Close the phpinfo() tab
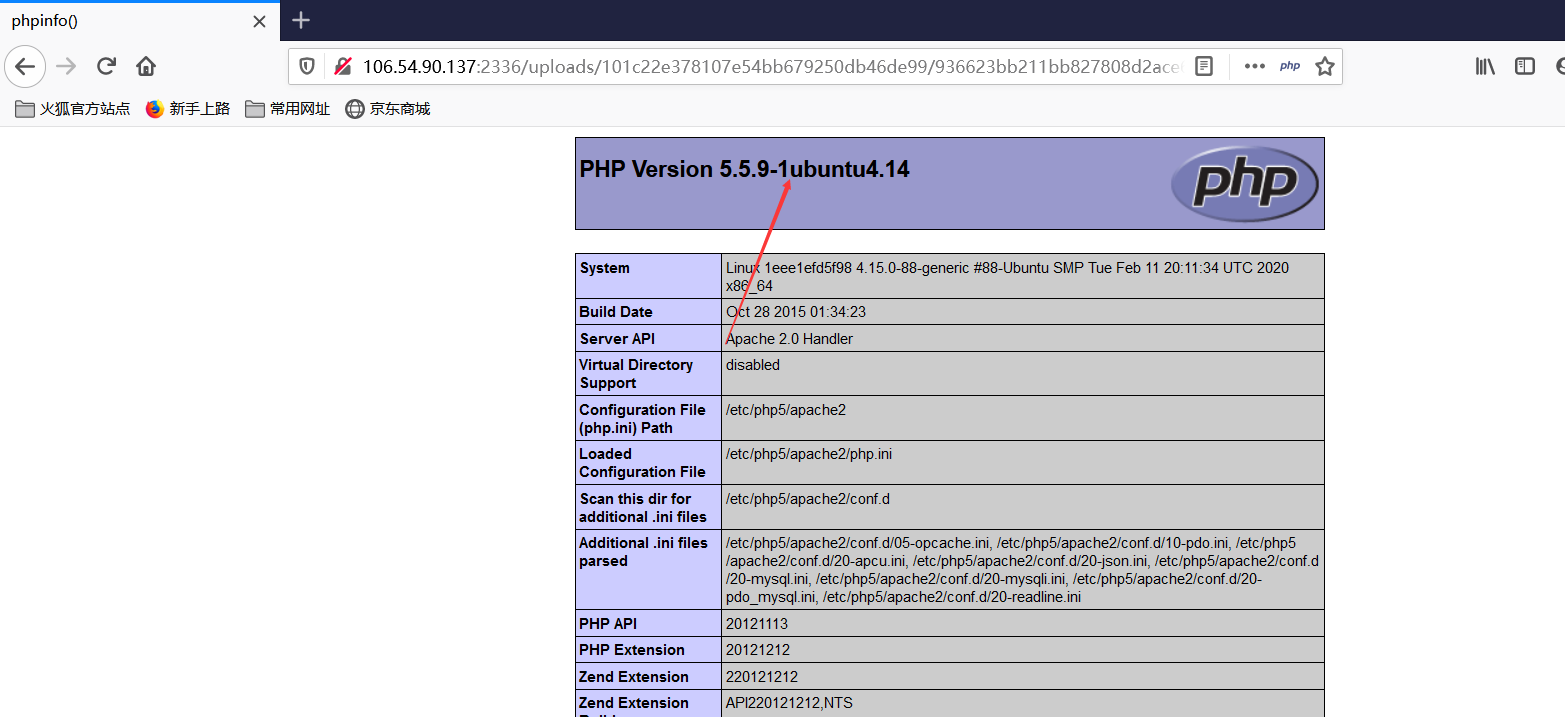 tap(259, 21)
